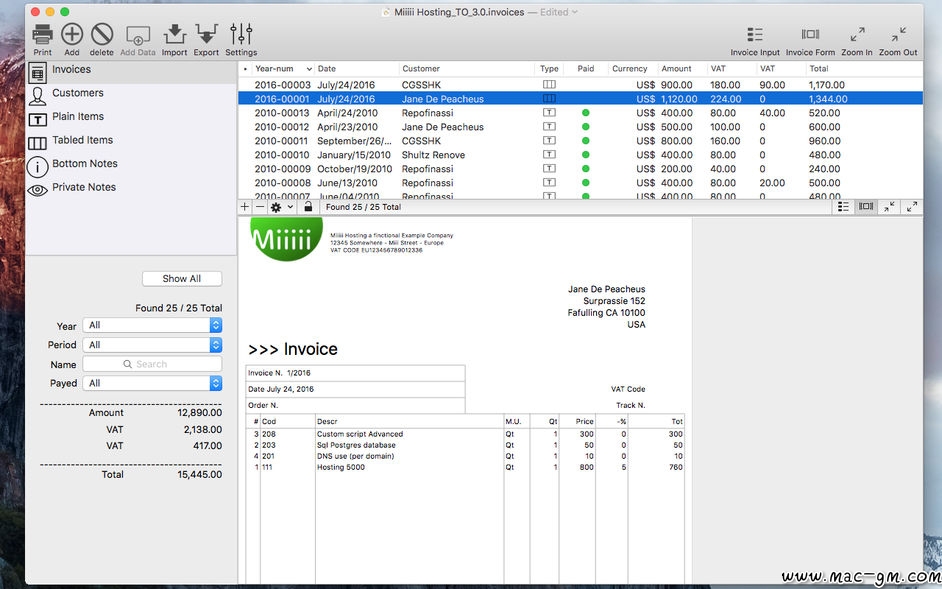Toggle the lock icon below invoice list

[x=308, y=207]
